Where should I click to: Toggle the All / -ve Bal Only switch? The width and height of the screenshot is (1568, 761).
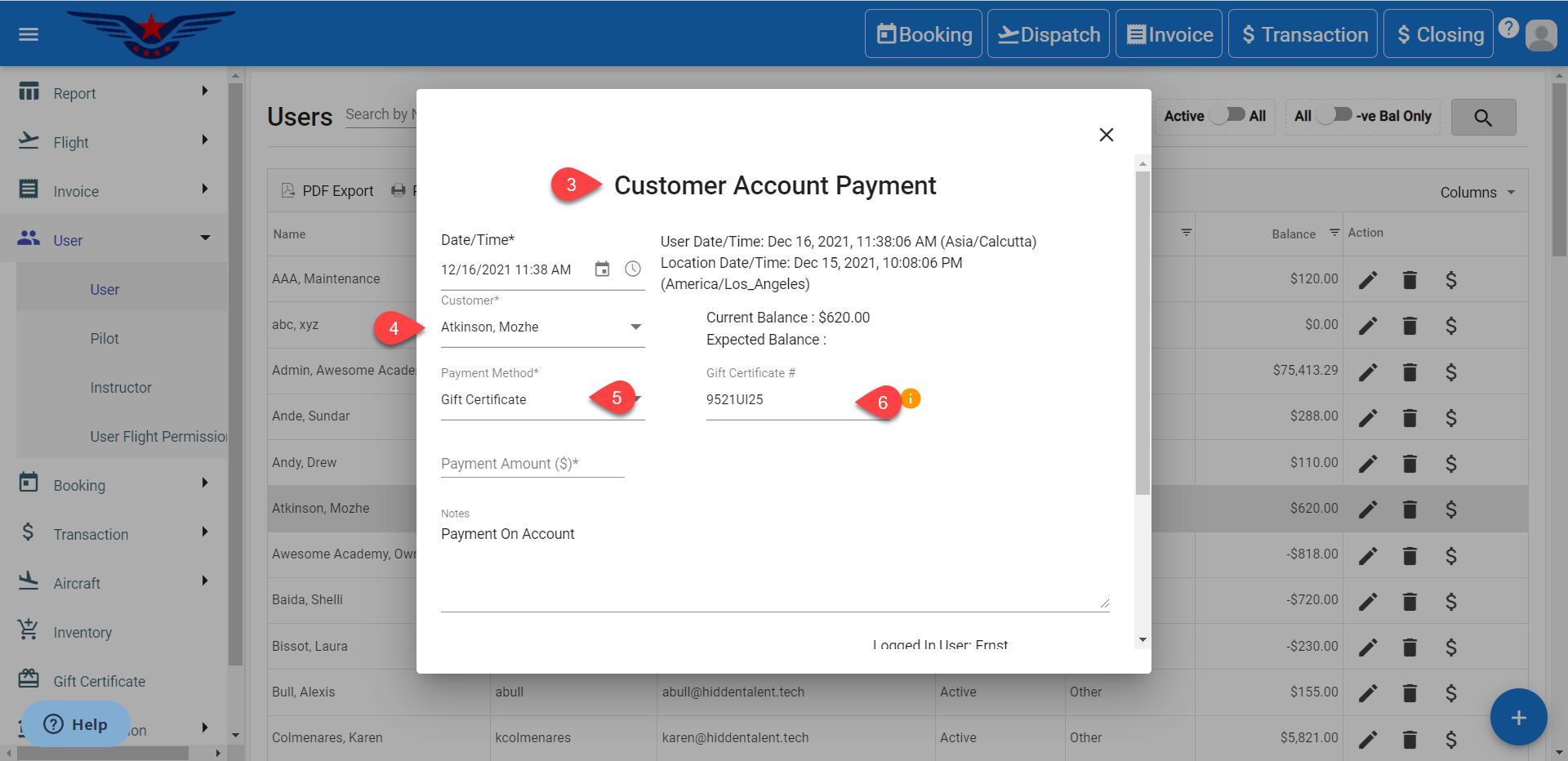pos(1334,116)
